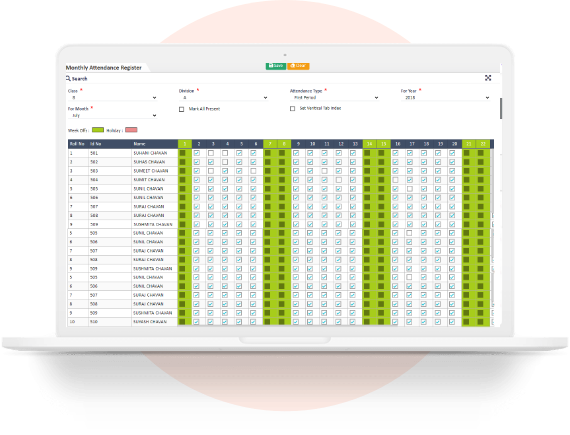Screen dimensions: 570x435
Task: Toggle Set Vertical Tab Index checkbox
Action: (x=292, y=108)
